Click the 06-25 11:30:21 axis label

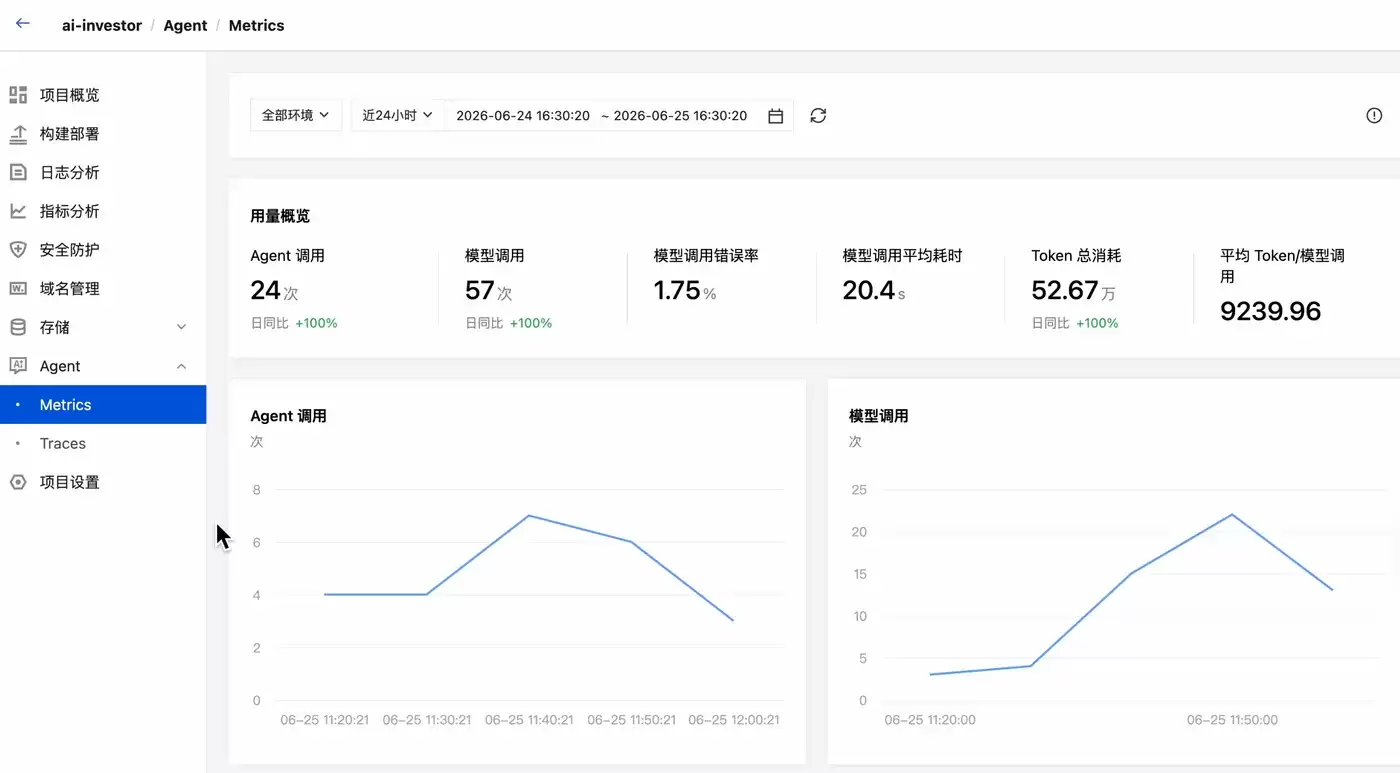[427, 720]
